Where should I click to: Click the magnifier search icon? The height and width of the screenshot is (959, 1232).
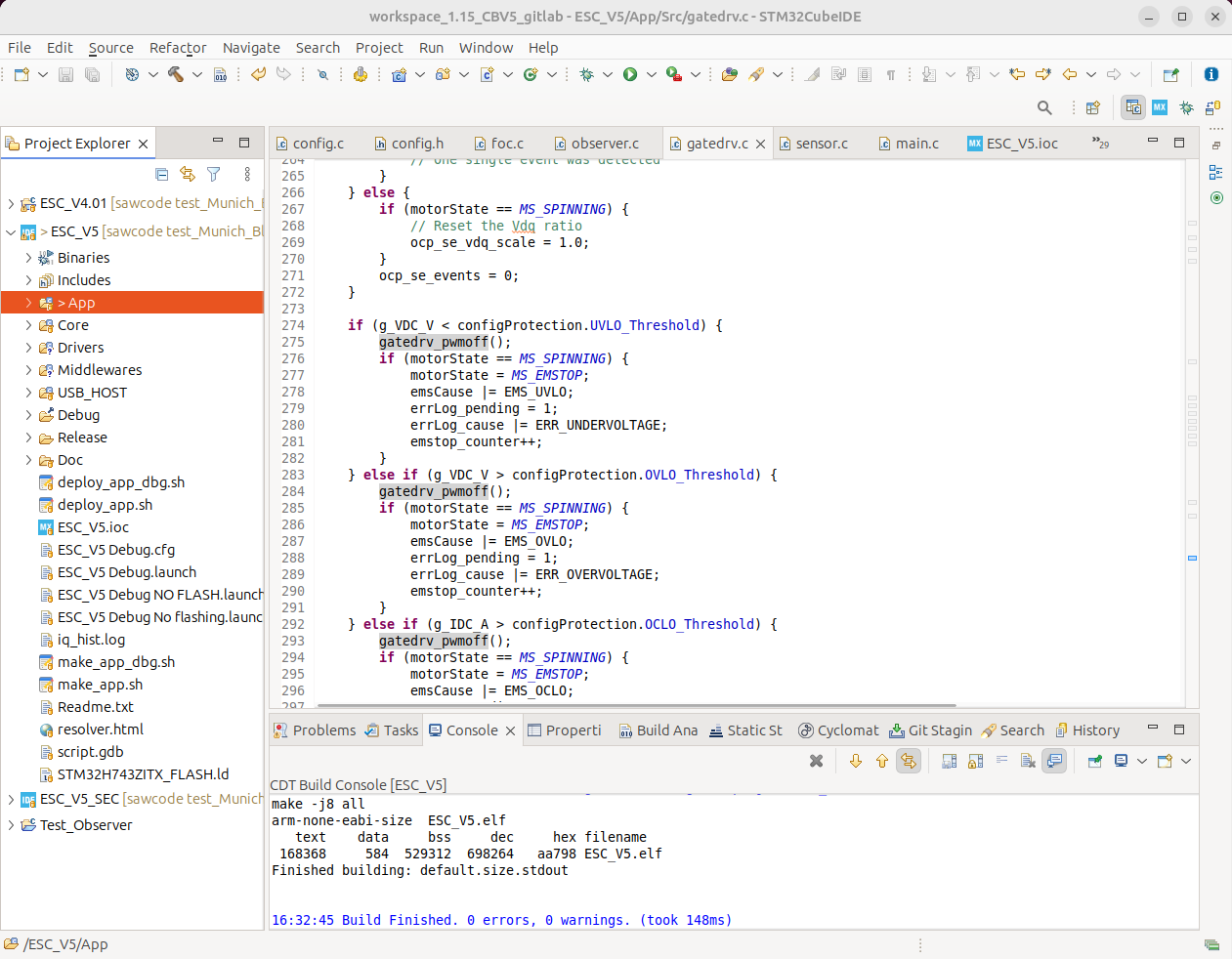pyautogui.click(x=1044, y=107)
